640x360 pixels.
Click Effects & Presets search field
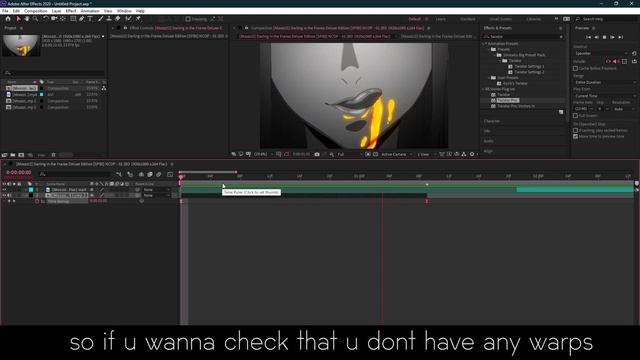click(x=524, y=37)
